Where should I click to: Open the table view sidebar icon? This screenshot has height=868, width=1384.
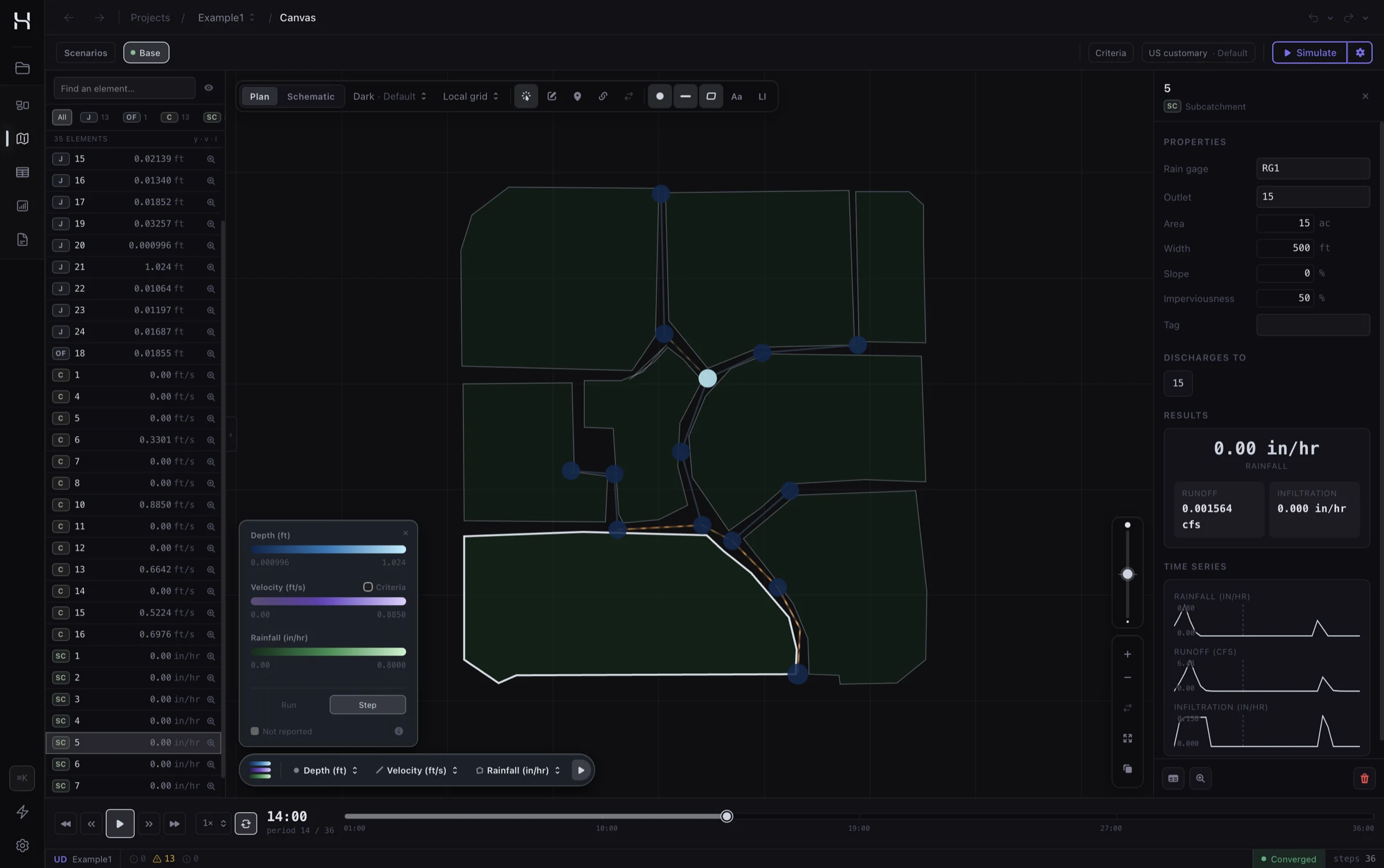22,172
